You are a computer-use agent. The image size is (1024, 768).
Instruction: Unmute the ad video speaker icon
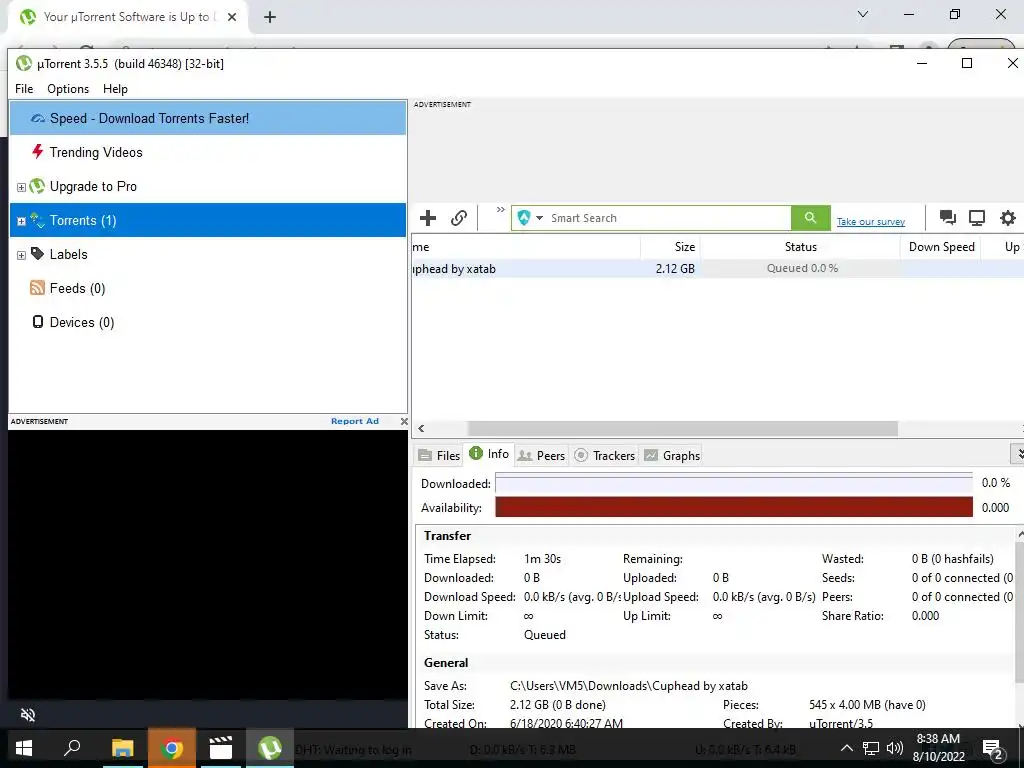point(27,715)
